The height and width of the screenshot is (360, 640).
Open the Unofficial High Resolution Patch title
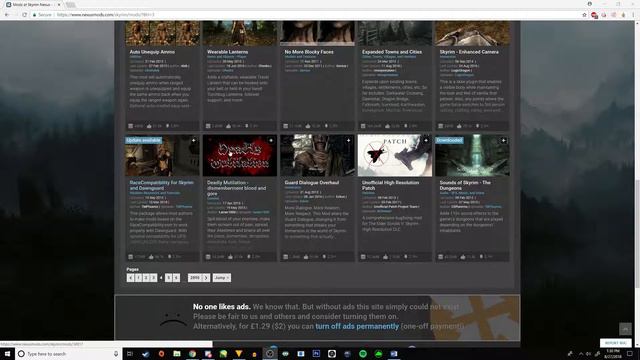pos(390,185)
